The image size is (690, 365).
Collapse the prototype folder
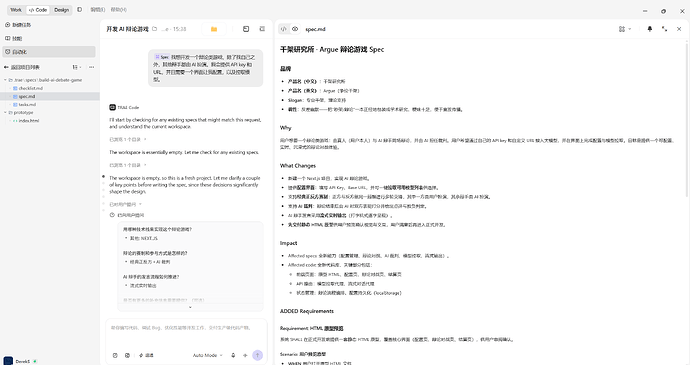click(x=6, y=113)
